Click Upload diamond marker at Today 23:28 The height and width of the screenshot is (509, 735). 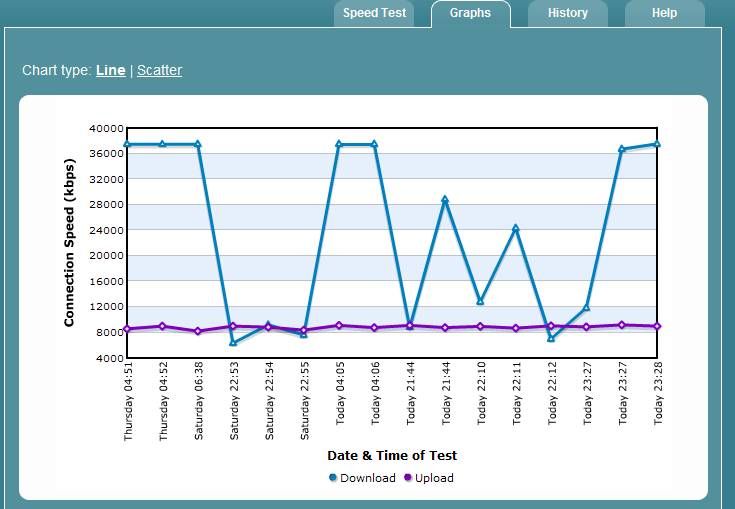coord(657,326)
